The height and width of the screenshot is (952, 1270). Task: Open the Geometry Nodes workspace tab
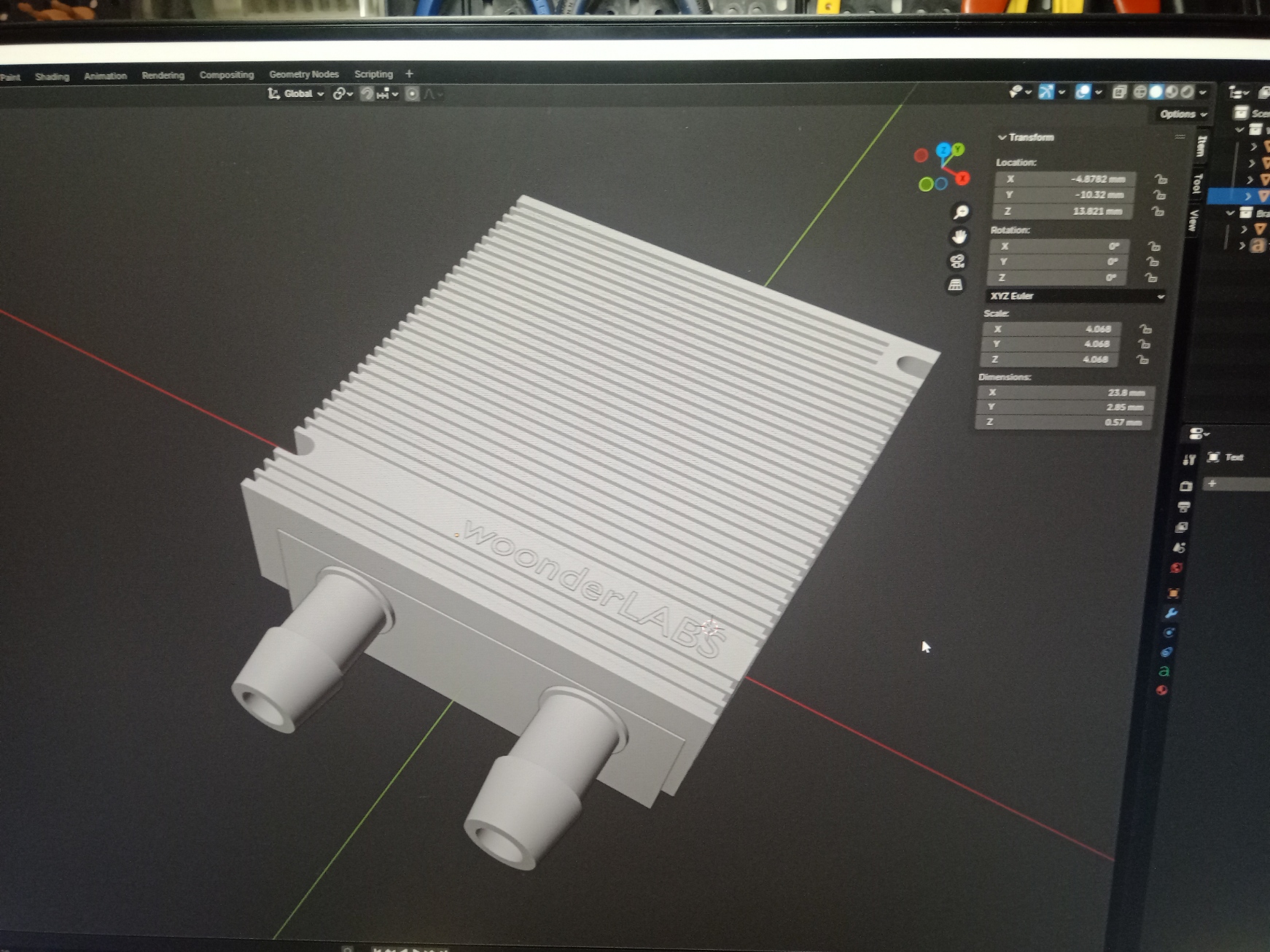pos(304,74)
